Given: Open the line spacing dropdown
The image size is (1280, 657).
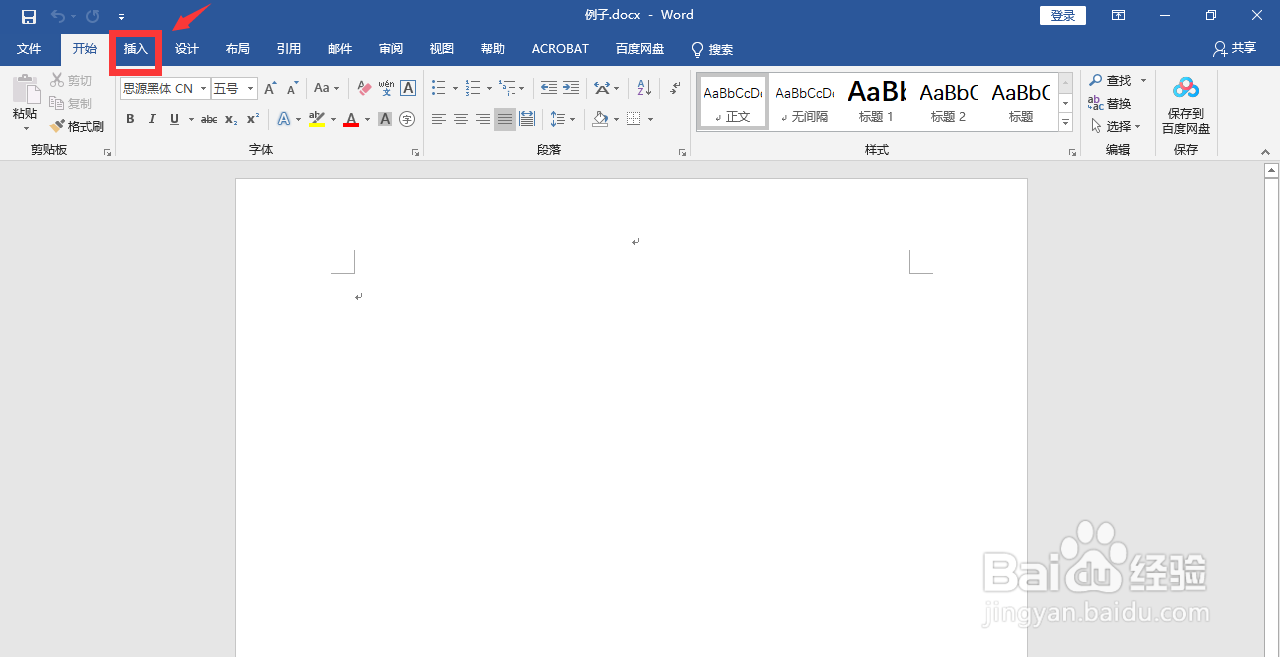Looking at the screenshot, I should click(563, 119).
